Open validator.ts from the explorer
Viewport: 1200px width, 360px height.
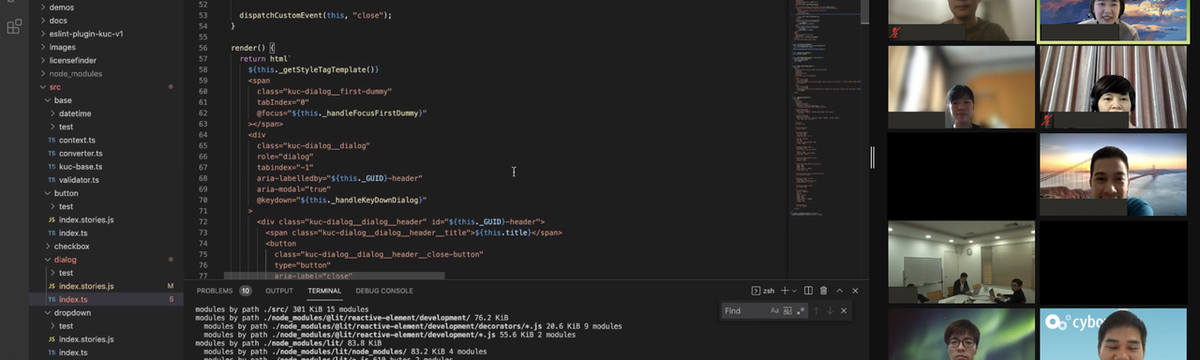coord(79,180)
